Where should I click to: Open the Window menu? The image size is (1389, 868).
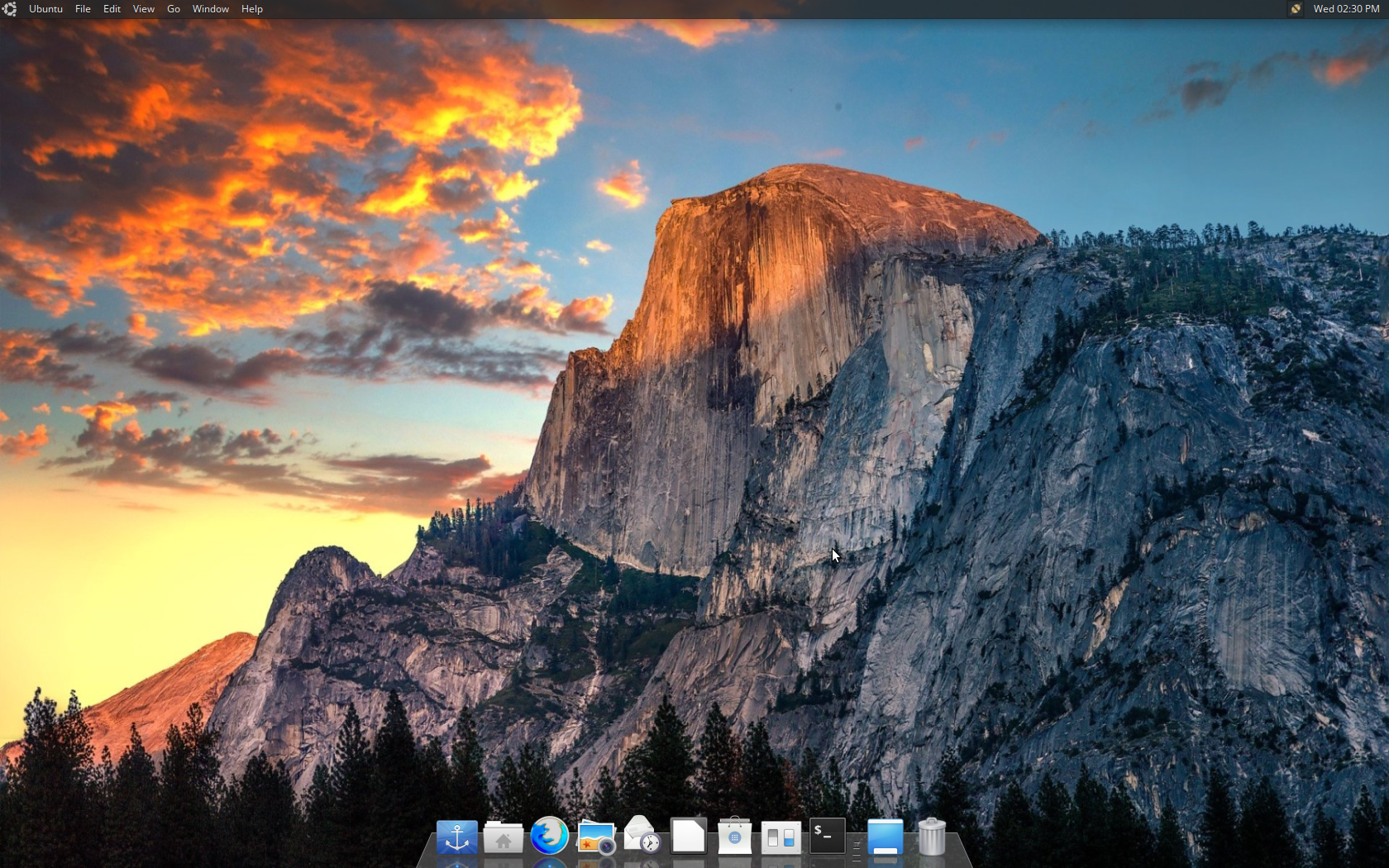coord(210,9)
